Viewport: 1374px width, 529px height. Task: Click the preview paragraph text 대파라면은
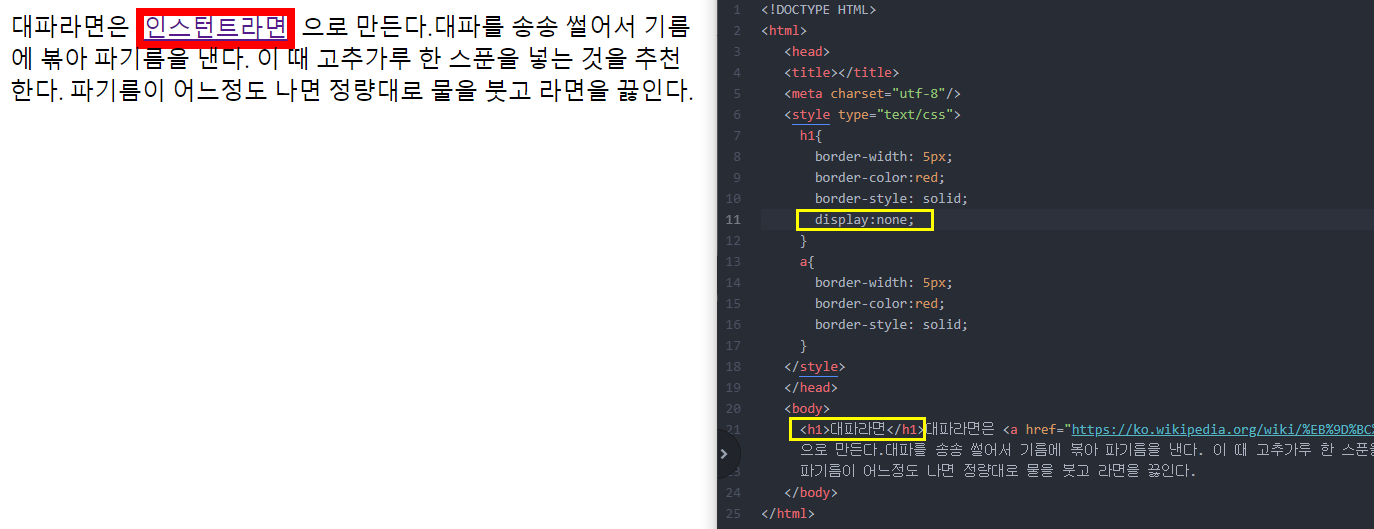[70, 27]
